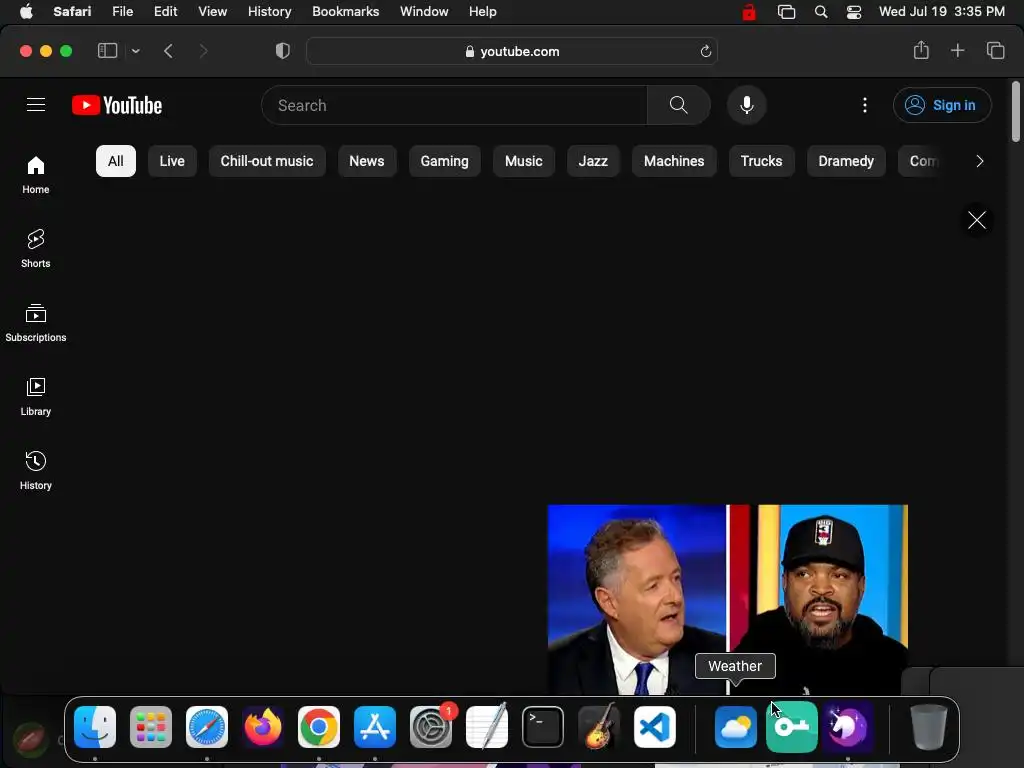Viewport: 1024px width, 768px height.
Task: Click the menu bar date and time
Action: [x=942, y=12]
